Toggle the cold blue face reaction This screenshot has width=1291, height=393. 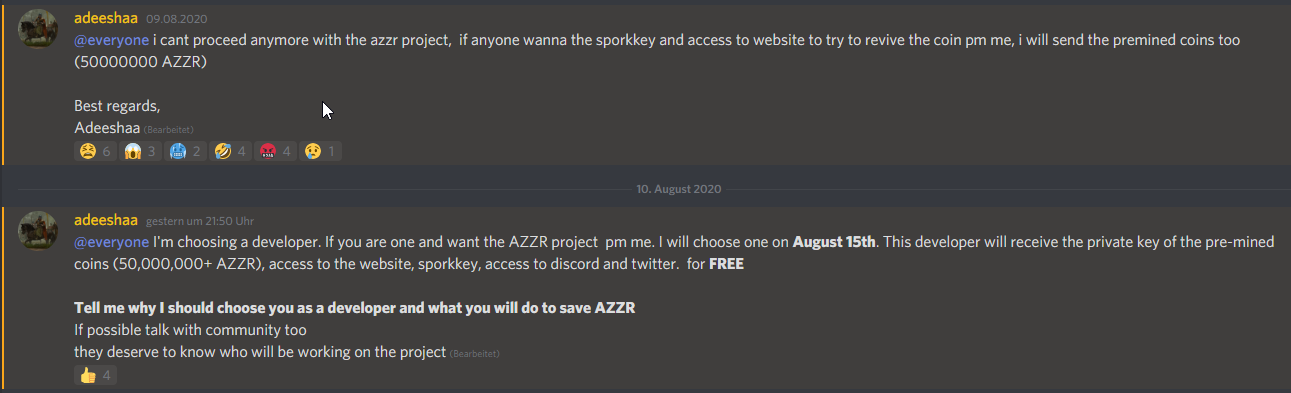click(186, 152)
